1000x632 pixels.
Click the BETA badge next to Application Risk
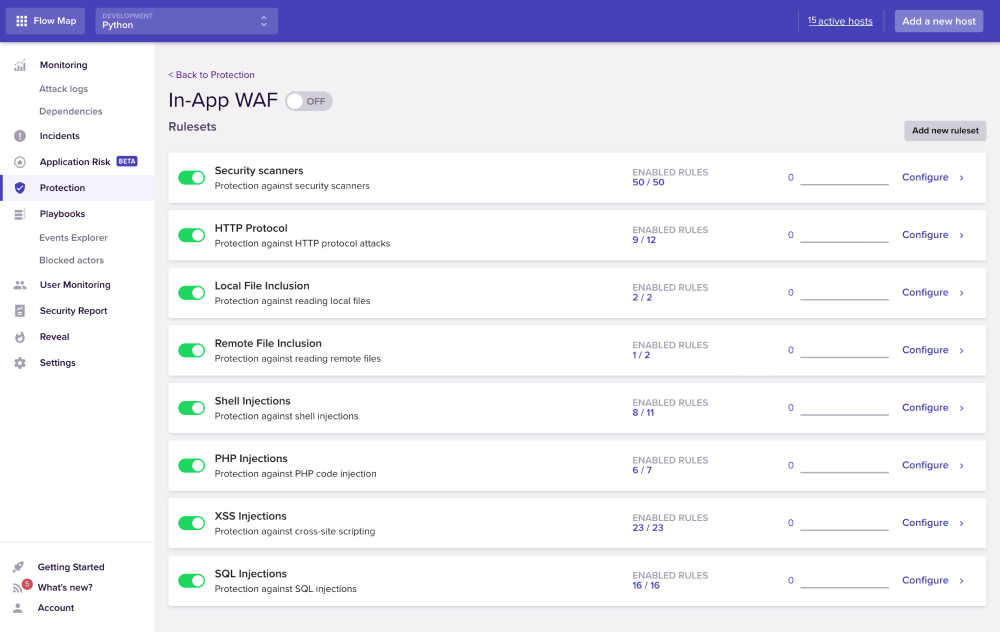[127, 161]
